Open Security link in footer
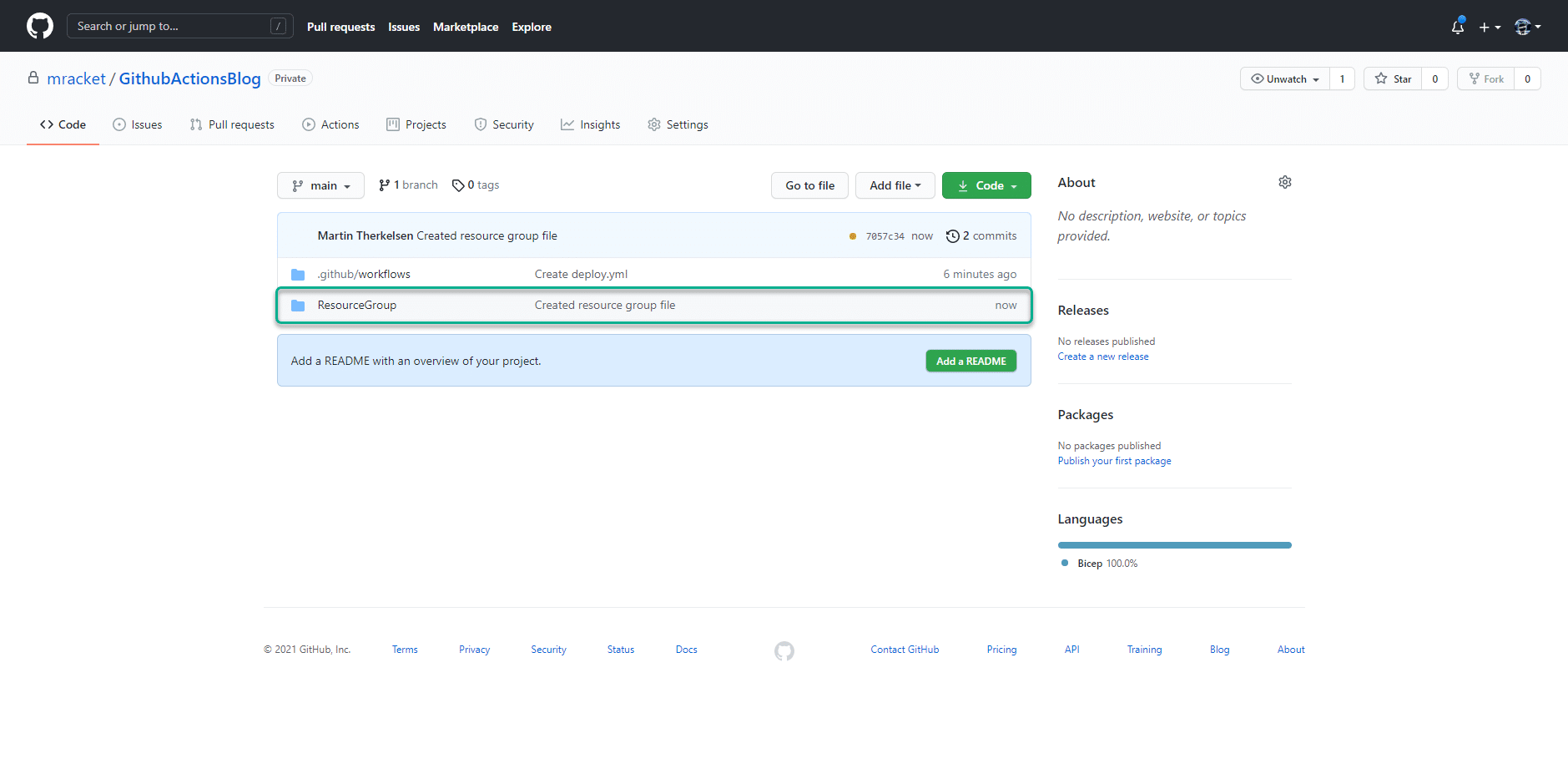1568x784 pixels. tap(548, 650)
